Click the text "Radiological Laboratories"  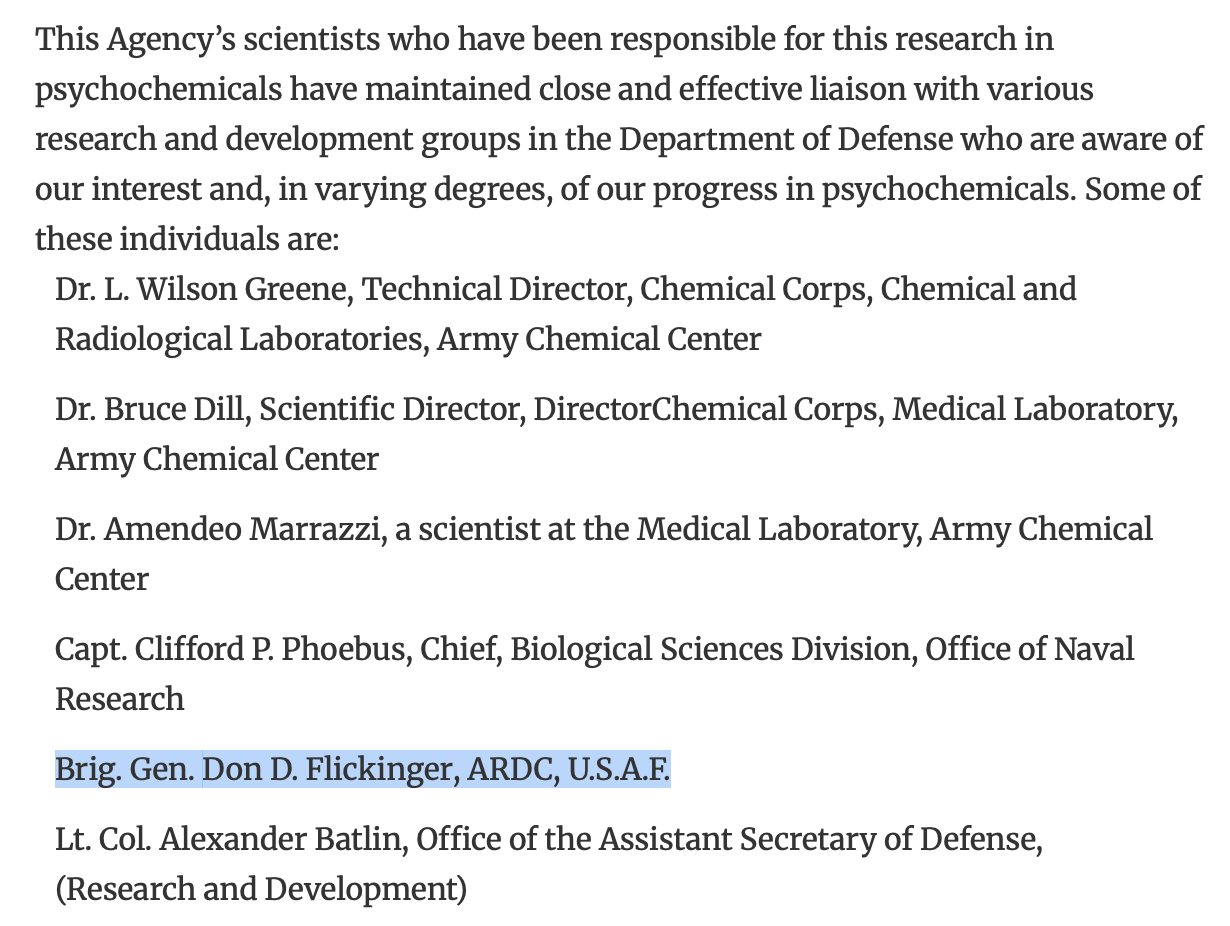(x=239, y=339)
